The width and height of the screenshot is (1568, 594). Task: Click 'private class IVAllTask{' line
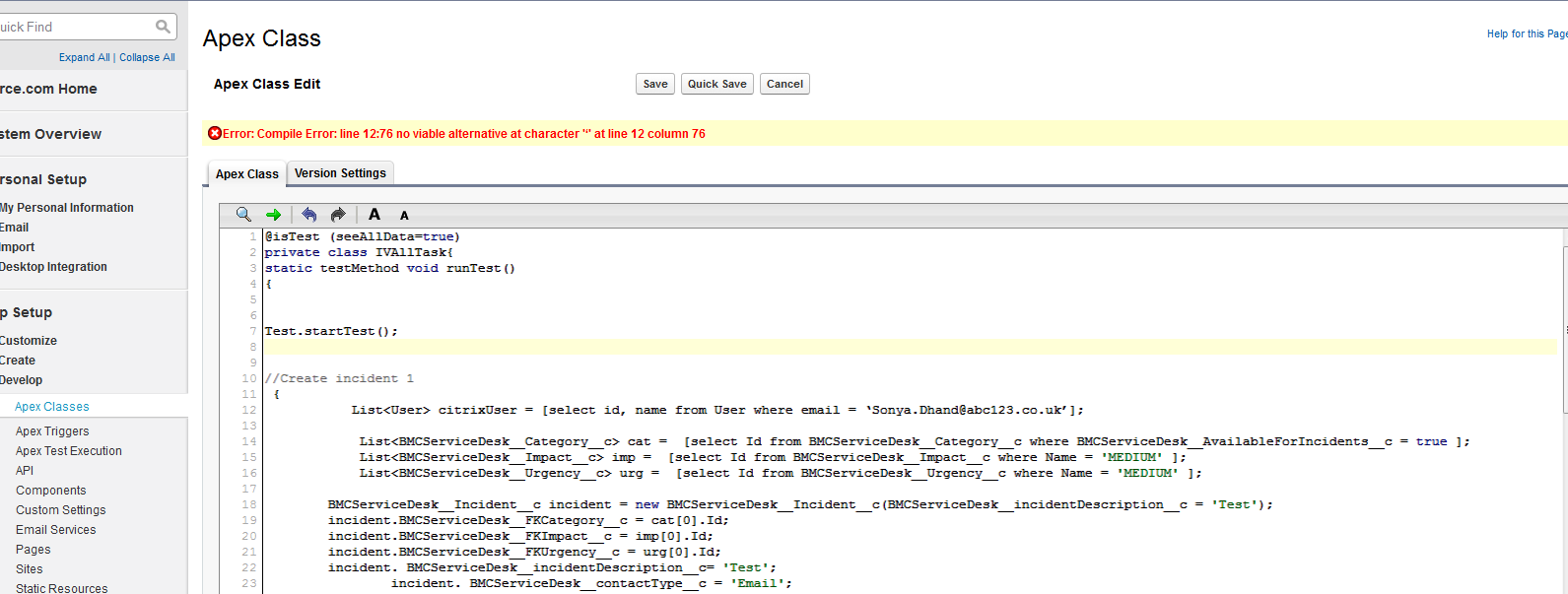[x=359, y=252]
